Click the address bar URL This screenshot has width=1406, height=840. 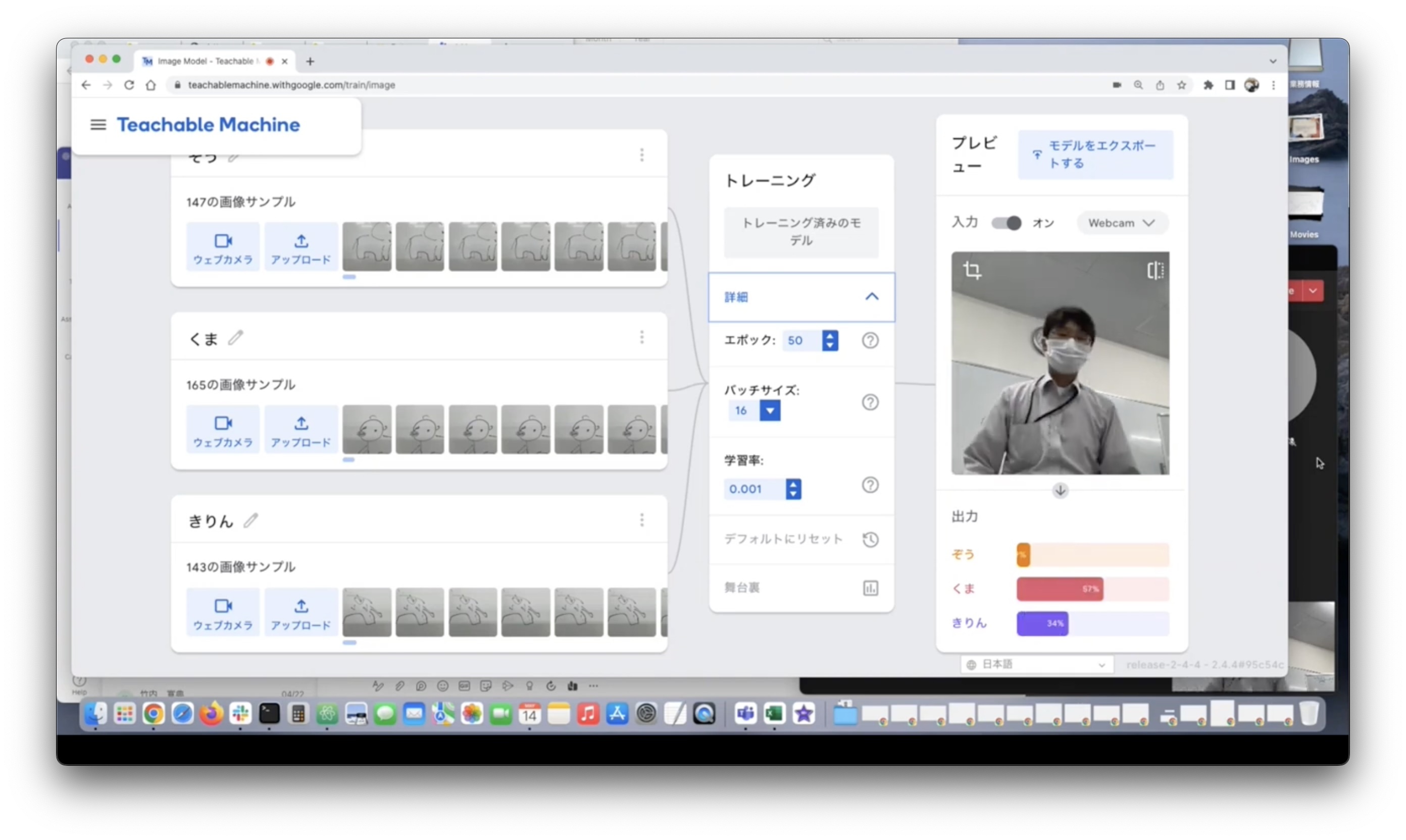click(291, 85)
